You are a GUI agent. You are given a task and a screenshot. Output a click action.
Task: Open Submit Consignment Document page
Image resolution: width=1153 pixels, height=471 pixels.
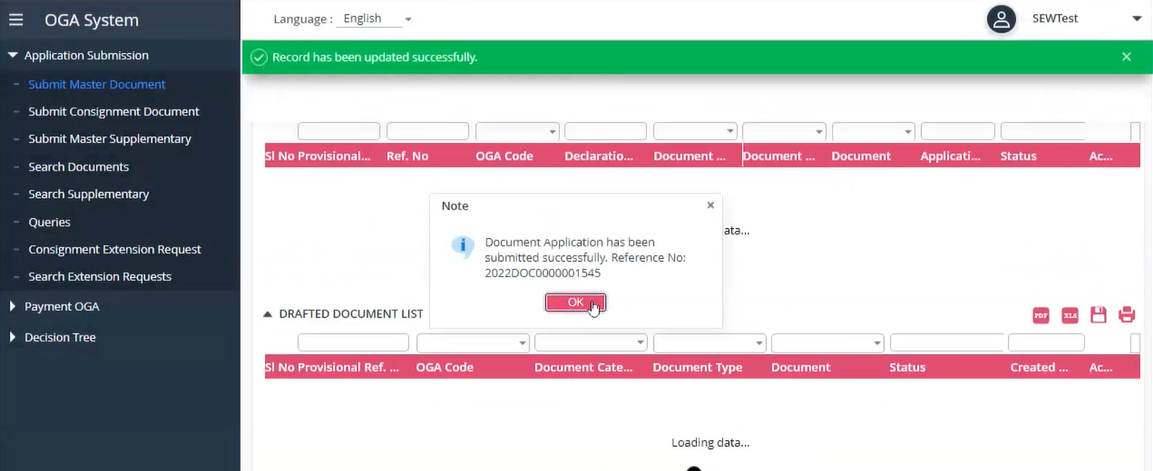113,111
